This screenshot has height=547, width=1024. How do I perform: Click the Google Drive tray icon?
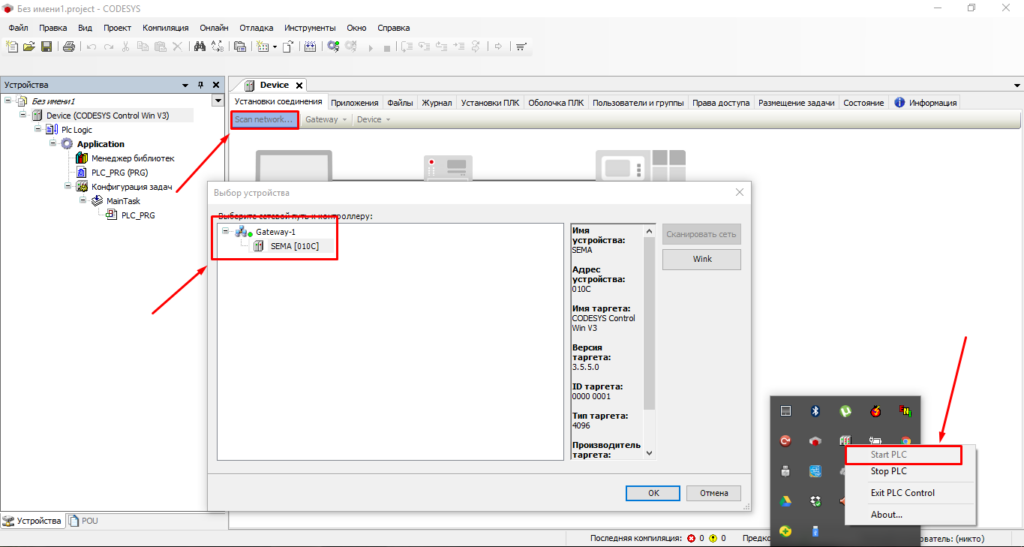(786, 501)
